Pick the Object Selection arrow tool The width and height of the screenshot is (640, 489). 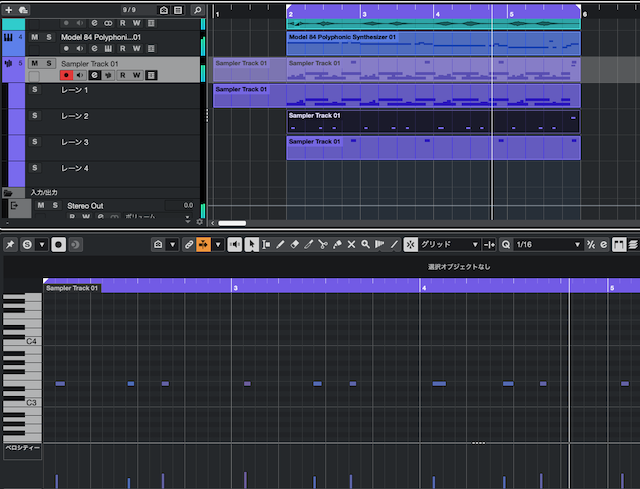(x=252, y=245)
